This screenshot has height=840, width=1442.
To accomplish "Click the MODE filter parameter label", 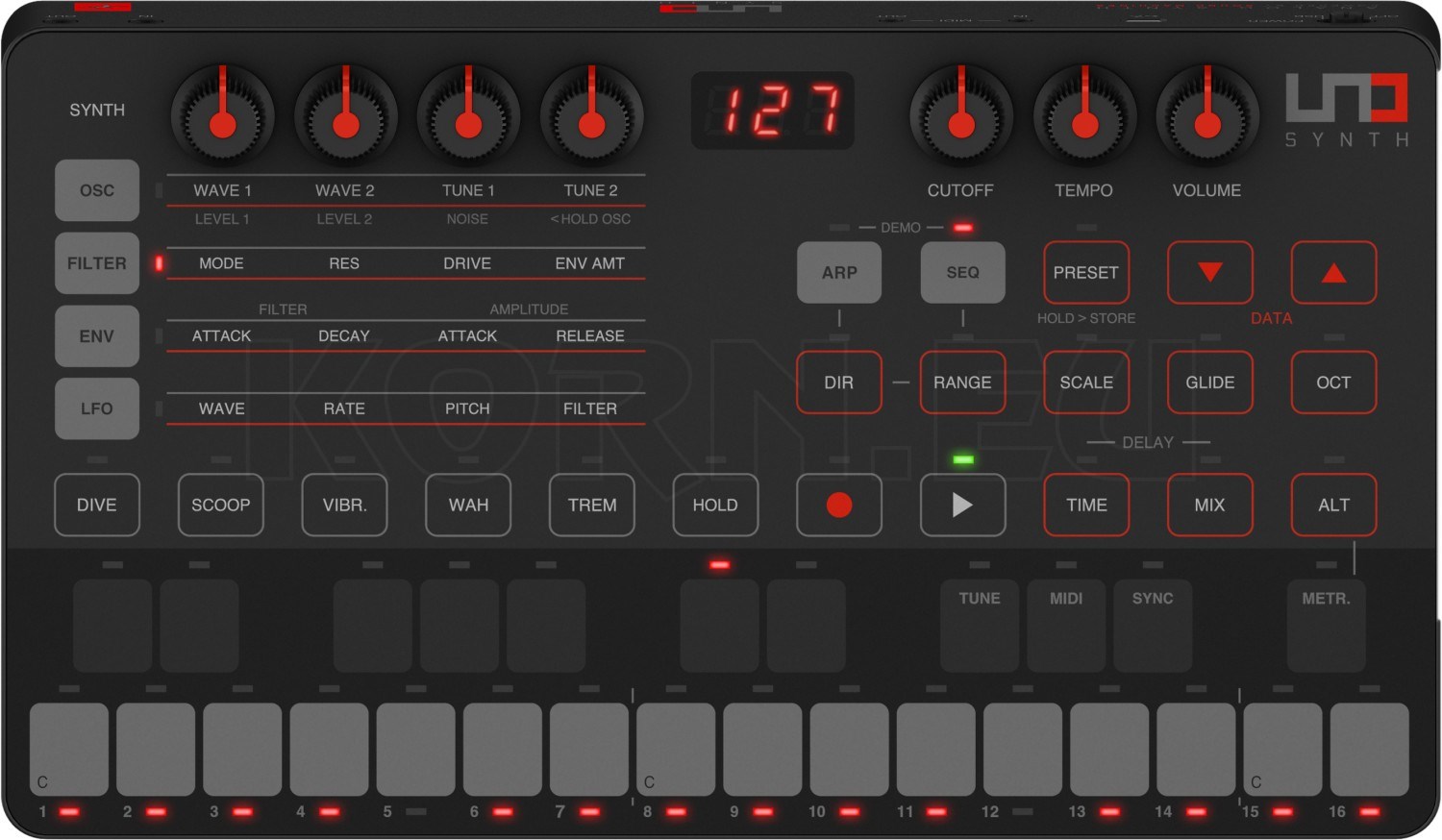I will tap(221, 263).
